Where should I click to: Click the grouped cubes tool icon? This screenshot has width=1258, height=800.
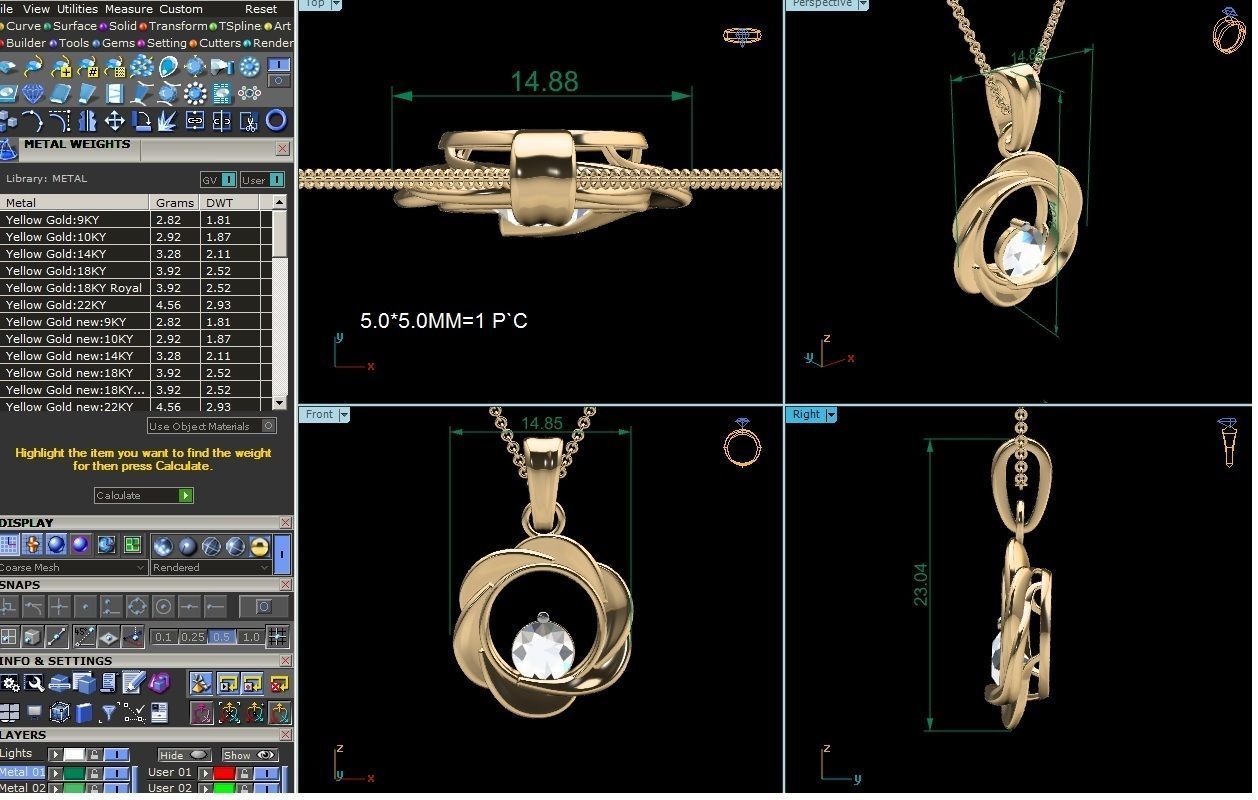tap(8, 120)
